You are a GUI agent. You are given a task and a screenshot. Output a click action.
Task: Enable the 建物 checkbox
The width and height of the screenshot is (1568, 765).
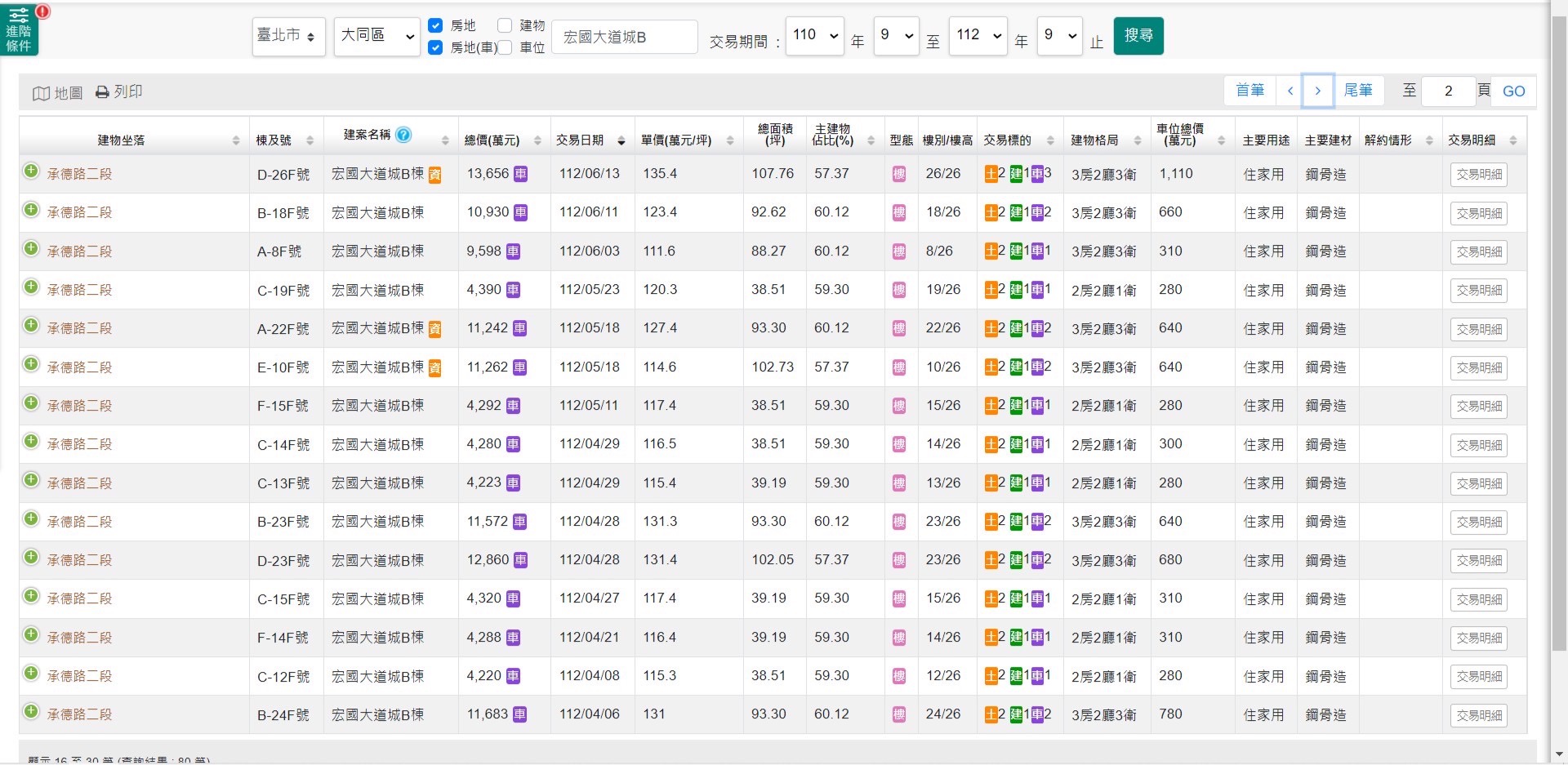click(x=505, y=25)
